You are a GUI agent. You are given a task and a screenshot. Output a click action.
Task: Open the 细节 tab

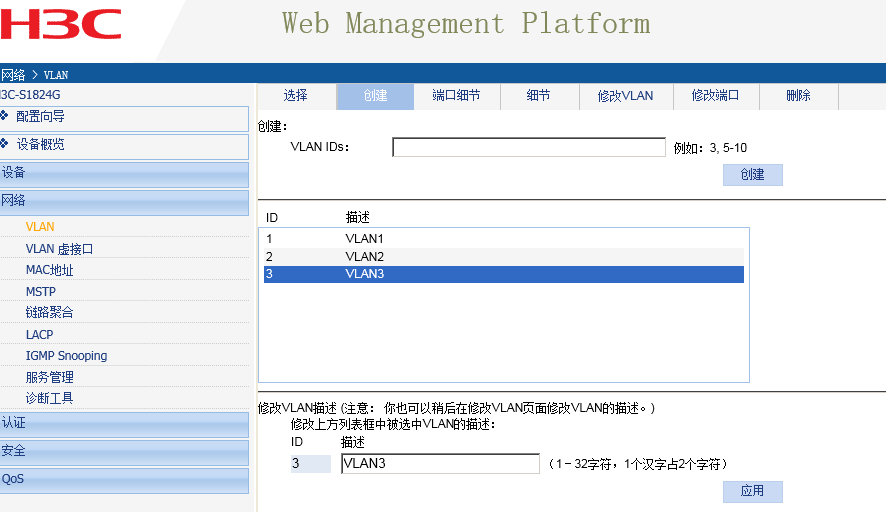[538, 96]
